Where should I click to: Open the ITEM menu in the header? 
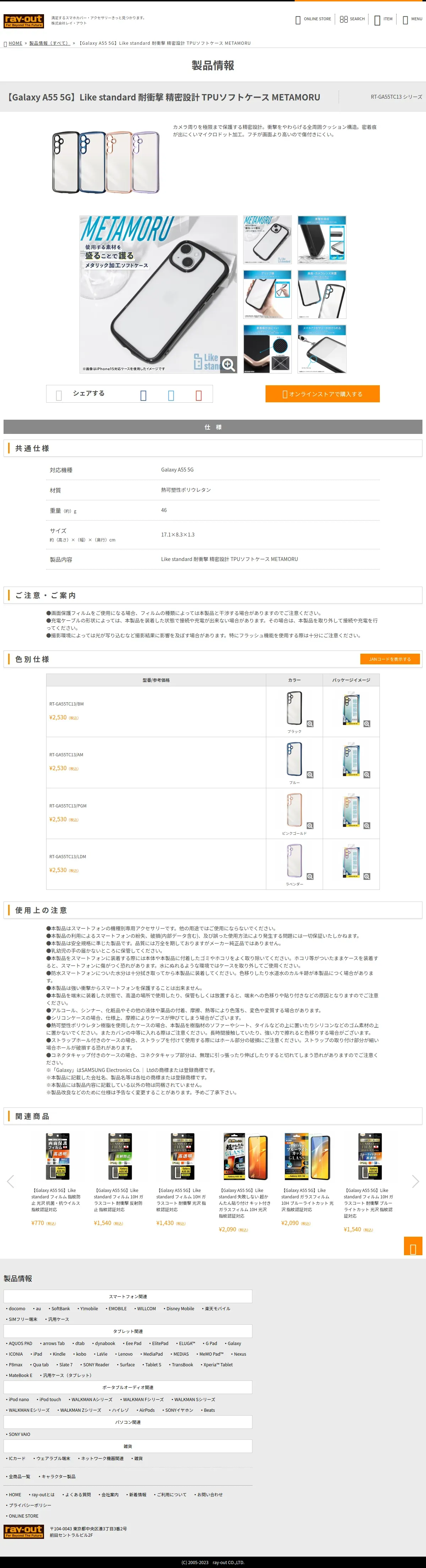click(383, 19)
